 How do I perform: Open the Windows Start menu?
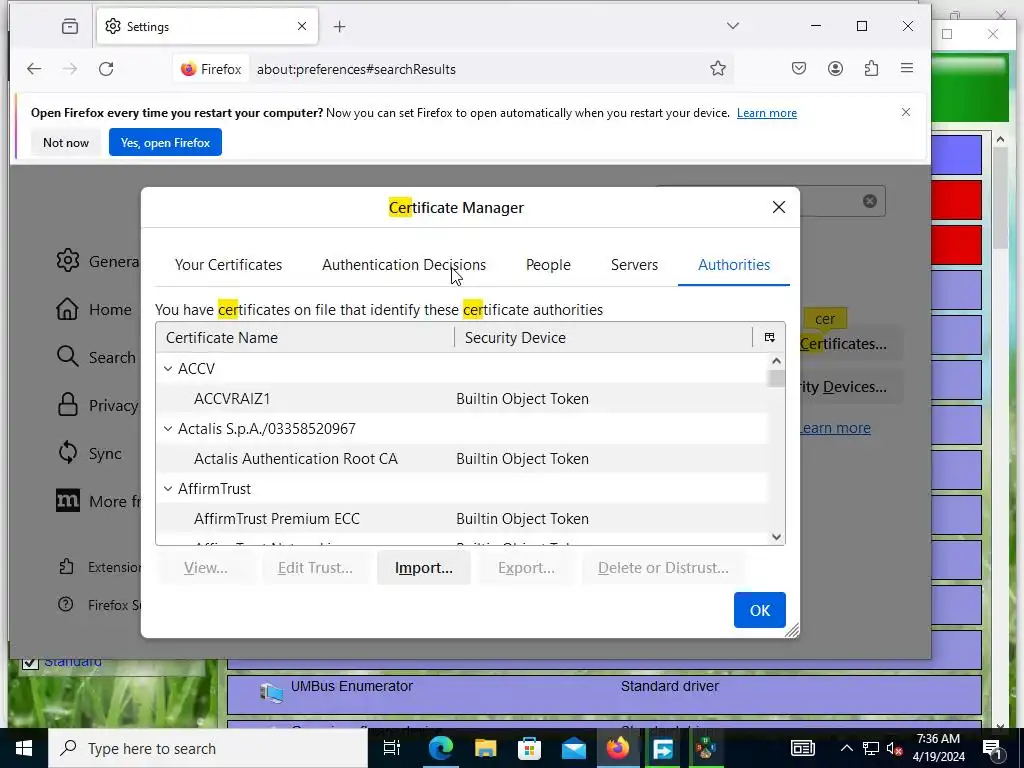click(24, 748)
